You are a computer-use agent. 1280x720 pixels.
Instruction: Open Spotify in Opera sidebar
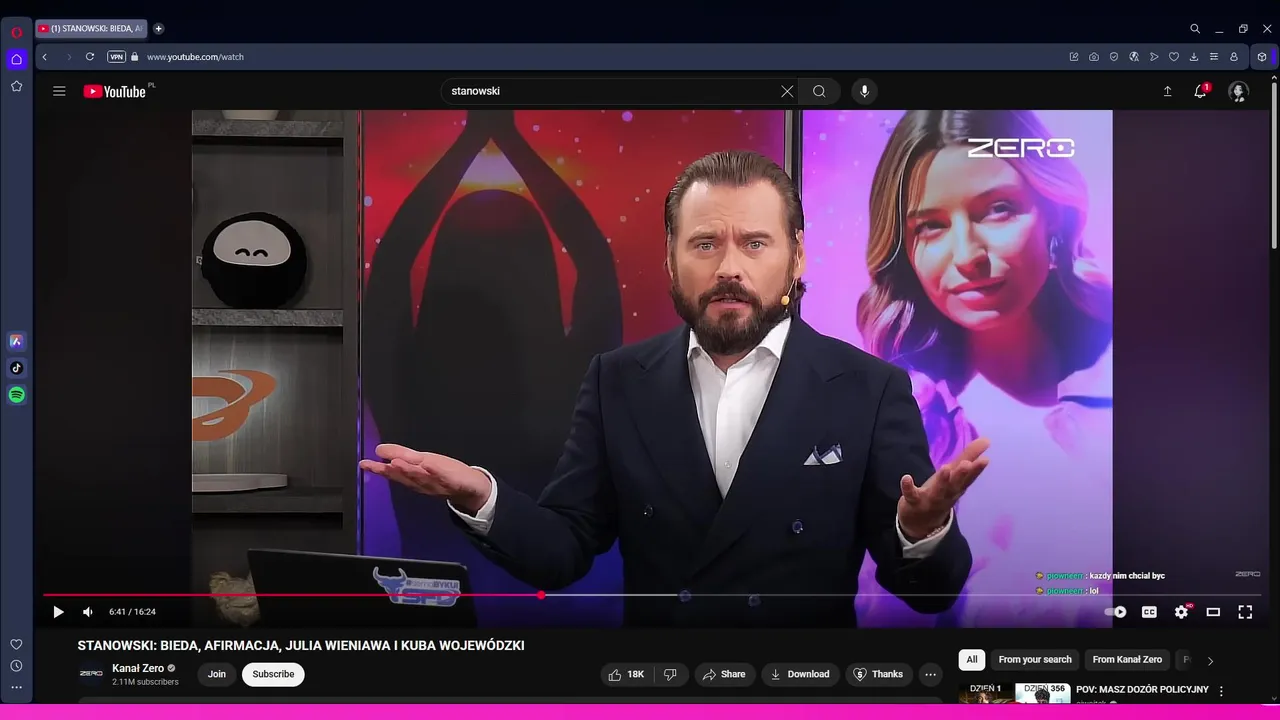coord(16,395)
